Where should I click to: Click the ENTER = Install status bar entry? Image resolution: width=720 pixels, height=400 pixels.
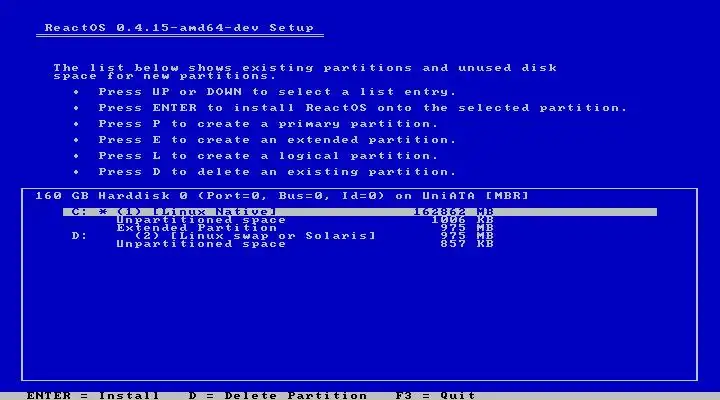tap(93, 395)
